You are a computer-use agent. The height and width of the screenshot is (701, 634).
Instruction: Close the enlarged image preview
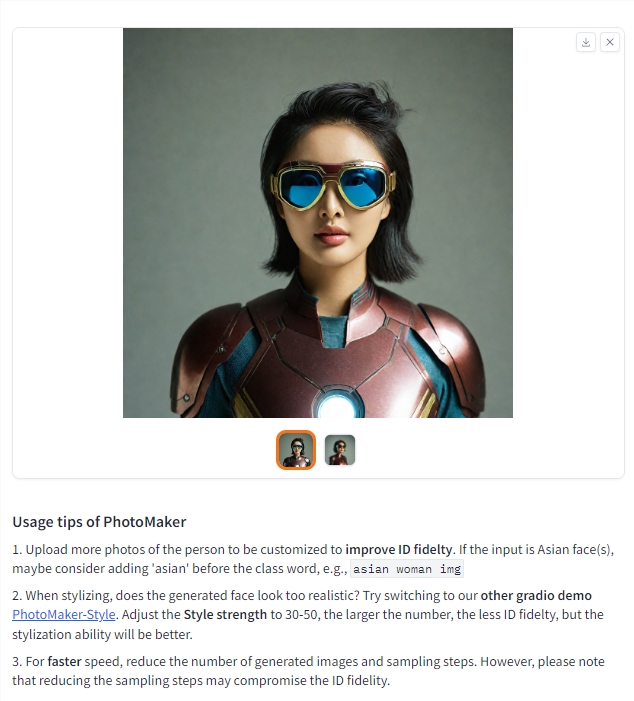(610, 42)
